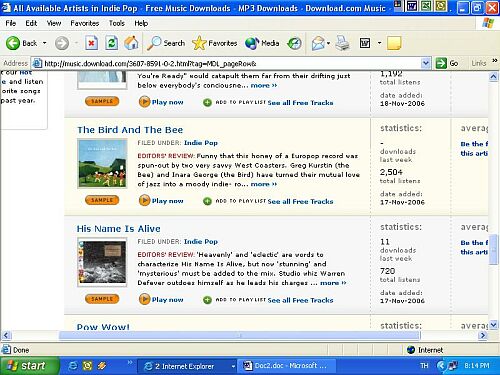Expand Links toolbar chevron

tap(495, 60)
